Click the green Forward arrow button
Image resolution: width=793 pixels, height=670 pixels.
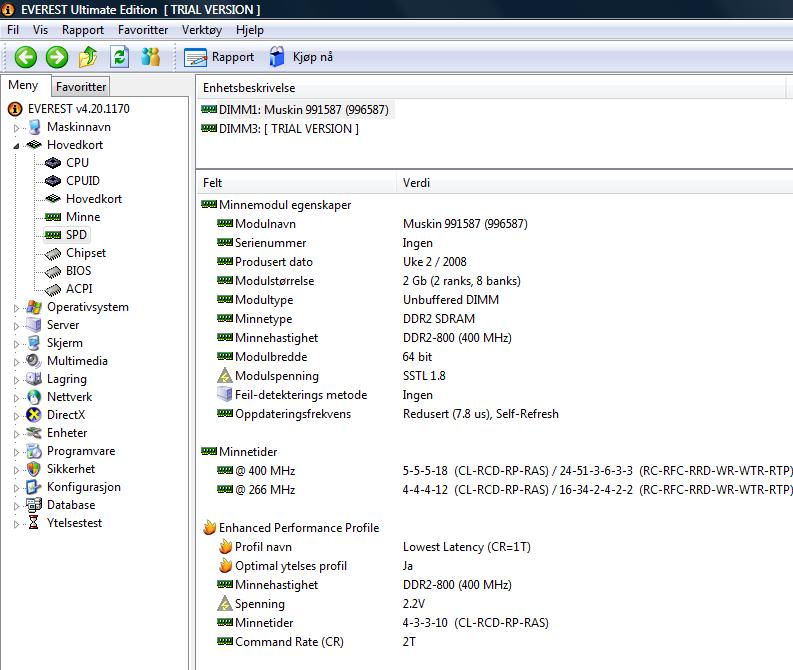coord(57,57)
